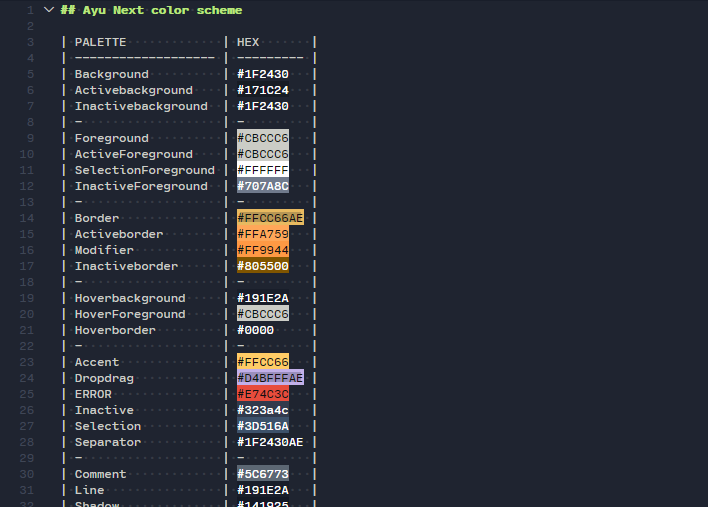This screenshot has height=507, width=708.
Task: Click hex value #171C24
Action: point(263,90)
